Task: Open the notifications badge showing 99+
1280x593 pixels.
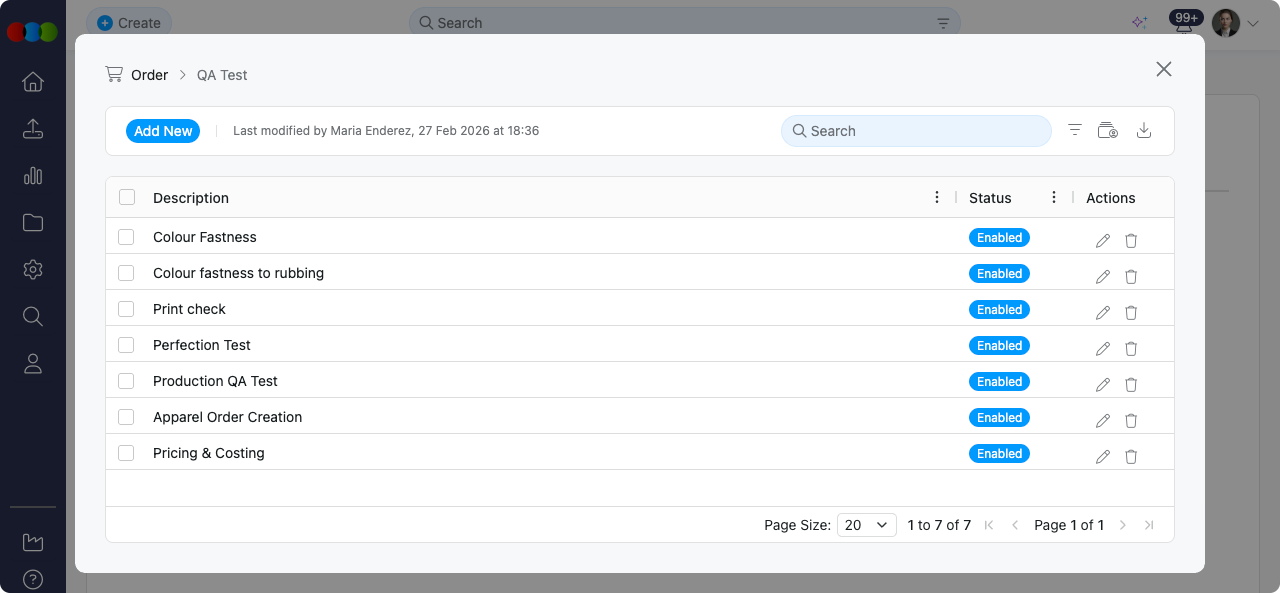Action: (1184, 17)
